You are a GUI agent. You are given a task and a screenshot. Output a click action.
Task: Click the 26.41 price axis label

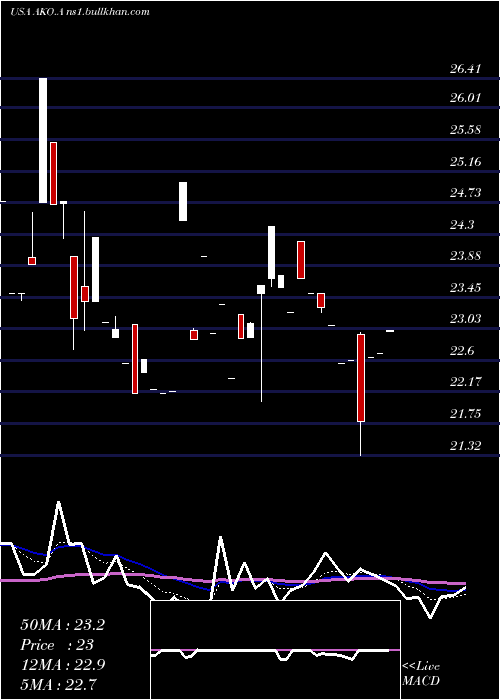pyautogui.click(x=466, y=69)
